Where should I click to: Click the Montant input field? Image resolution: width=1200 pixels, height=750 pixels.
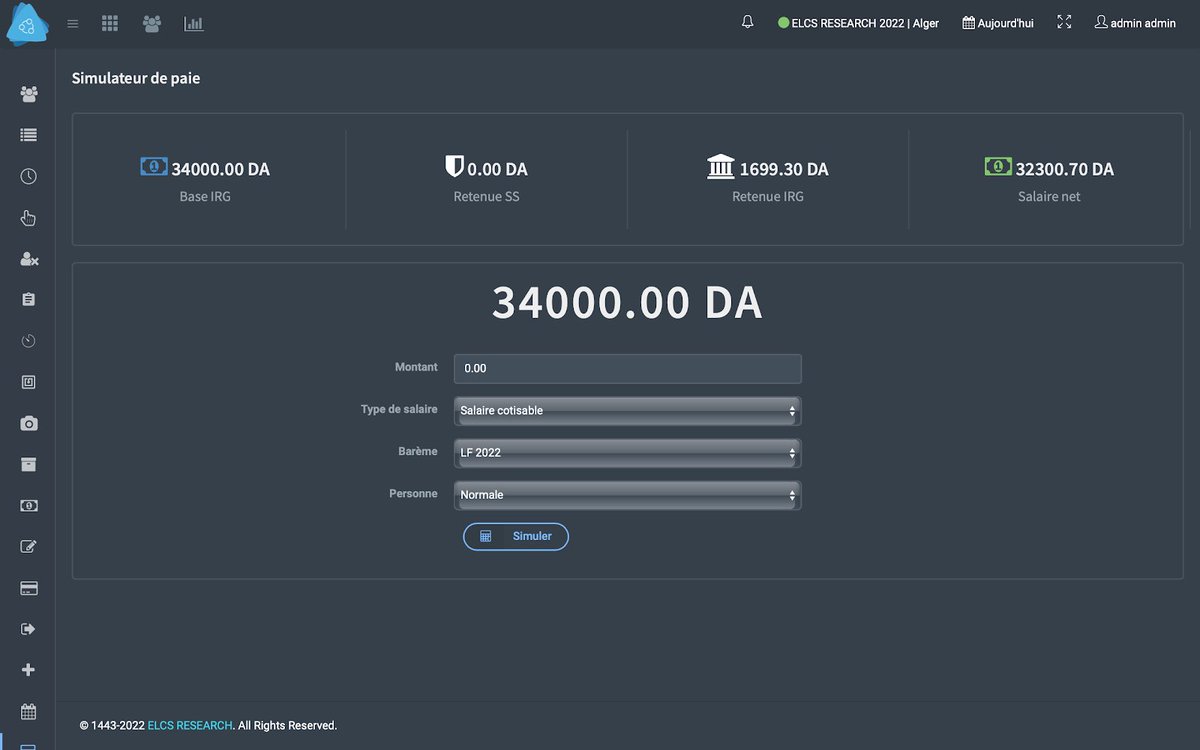point(627,368)
